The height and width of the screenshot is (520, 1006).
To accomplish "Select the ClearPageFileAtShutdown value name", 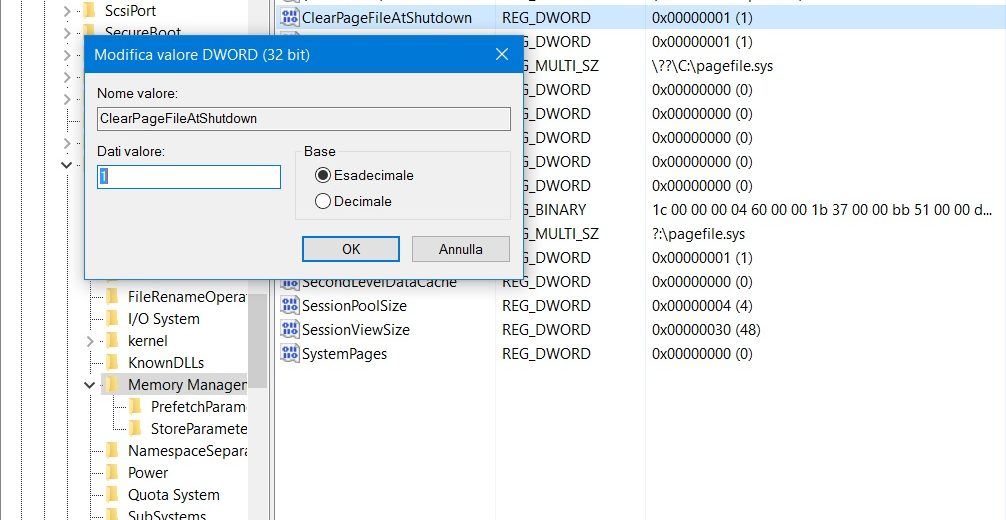I will coord(387,17).
